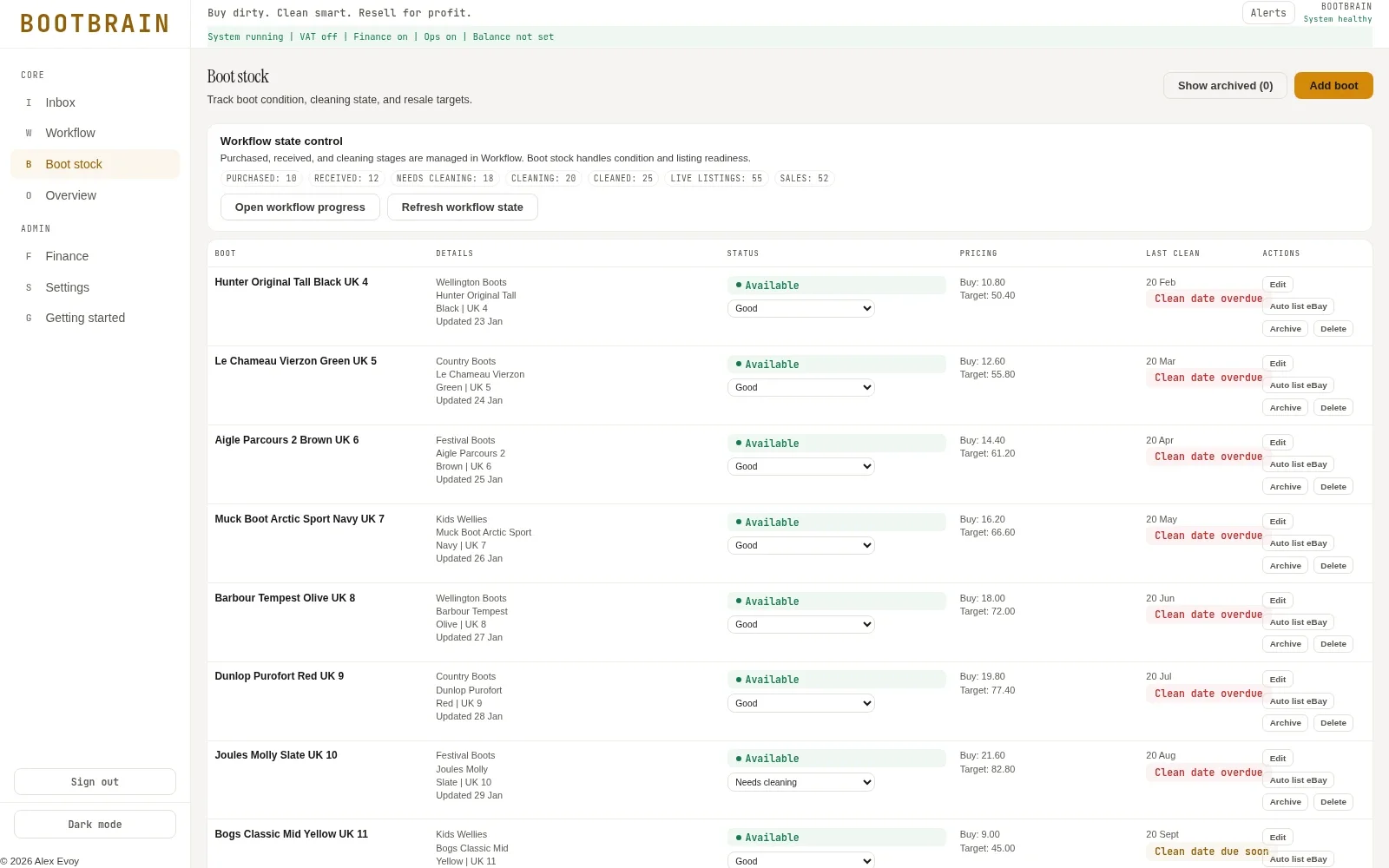The width and height of the screenshot is (1389, 868).
Task: Delete Hunter Original Tall Black boot
Action: [1333, 329]
